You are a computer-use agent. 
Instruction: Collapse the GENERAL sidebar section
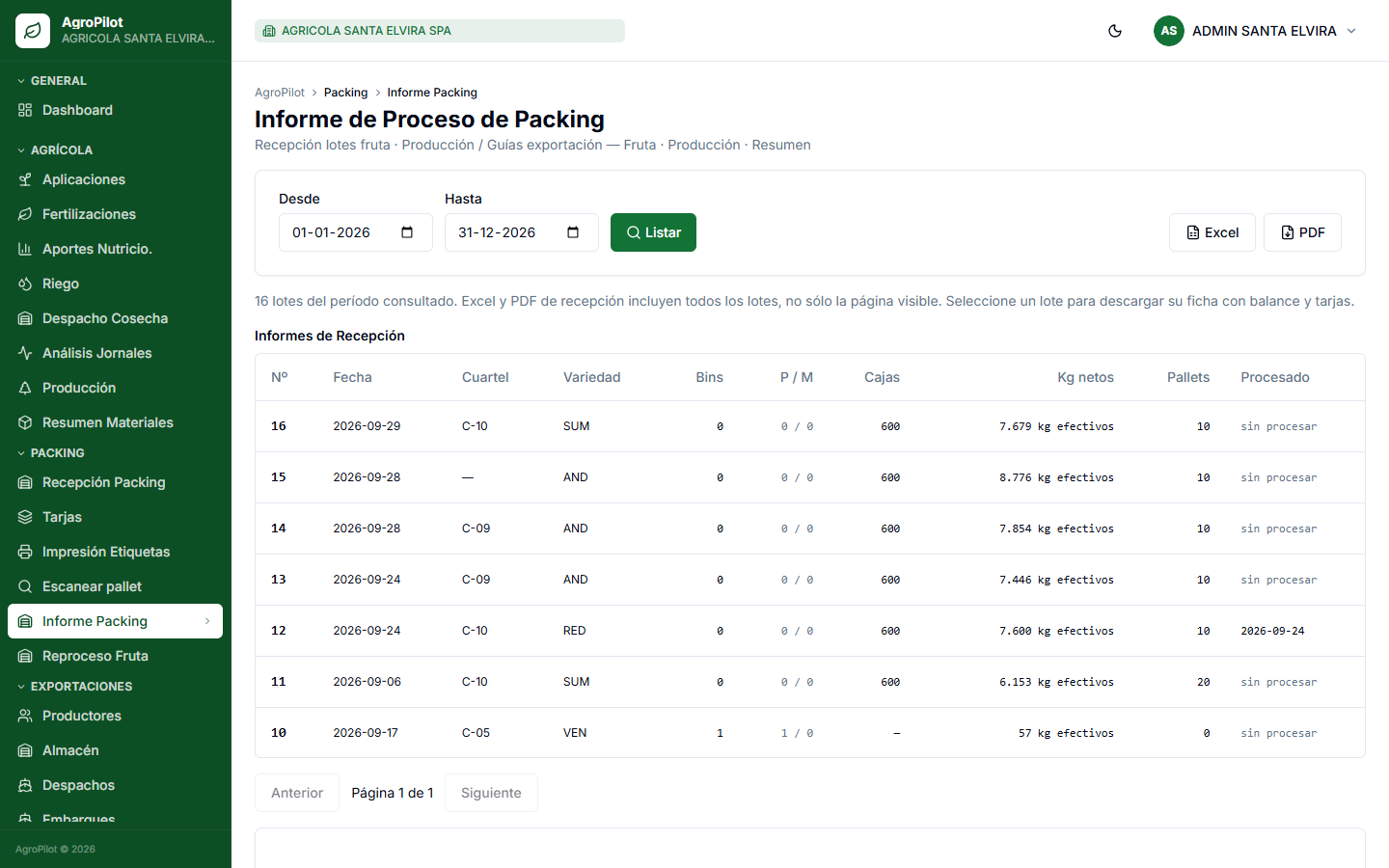53,81
